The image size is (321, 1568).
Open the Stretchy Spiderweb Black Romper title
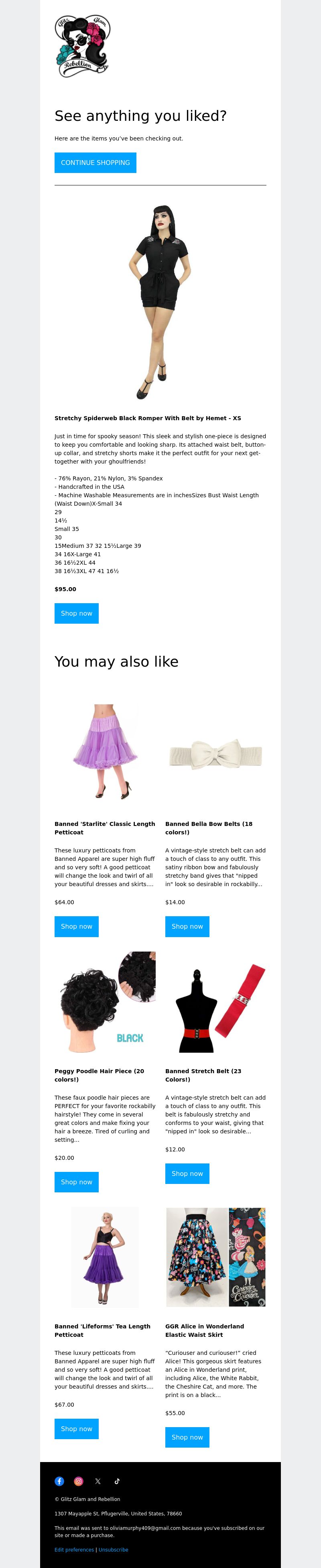point(147,418)
